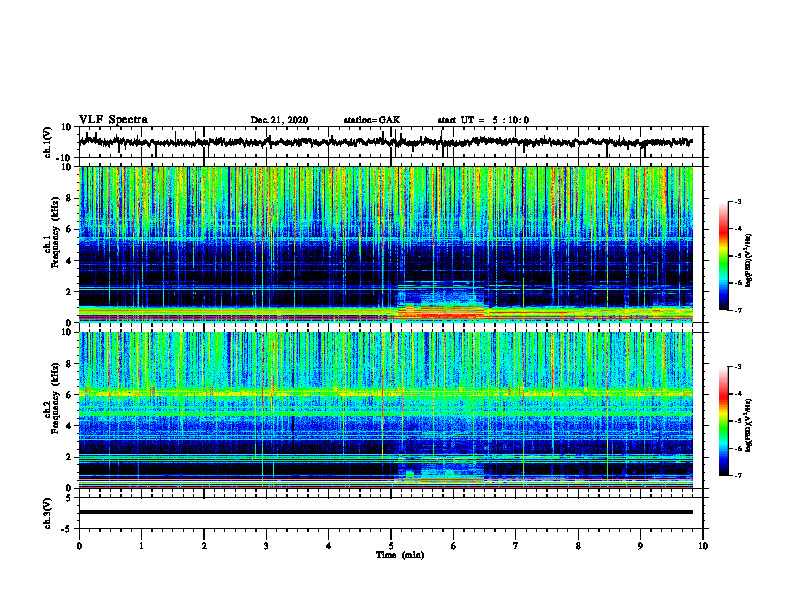This screenshot has width=792, height=612.
Task: Click the ch.2 color bar units label
Action: tap(749, 425)
